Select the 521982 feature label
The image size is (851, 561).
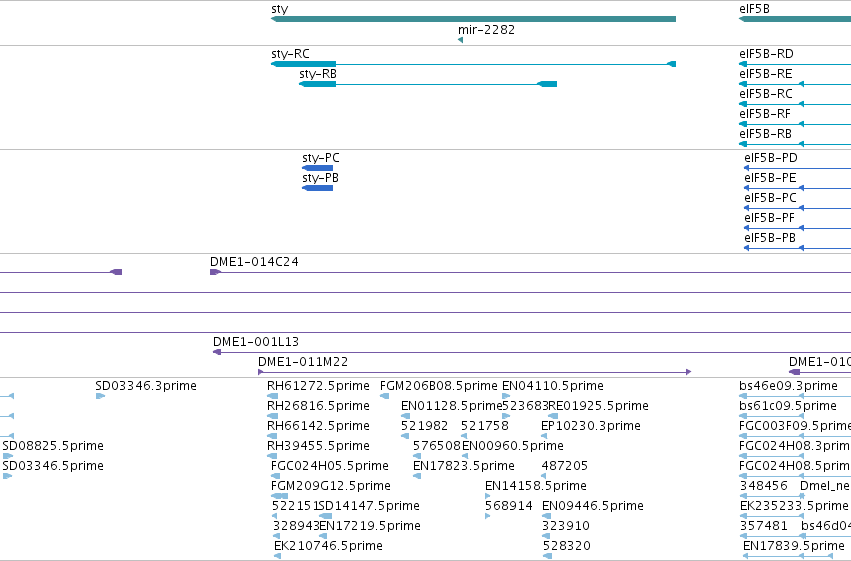424,426
